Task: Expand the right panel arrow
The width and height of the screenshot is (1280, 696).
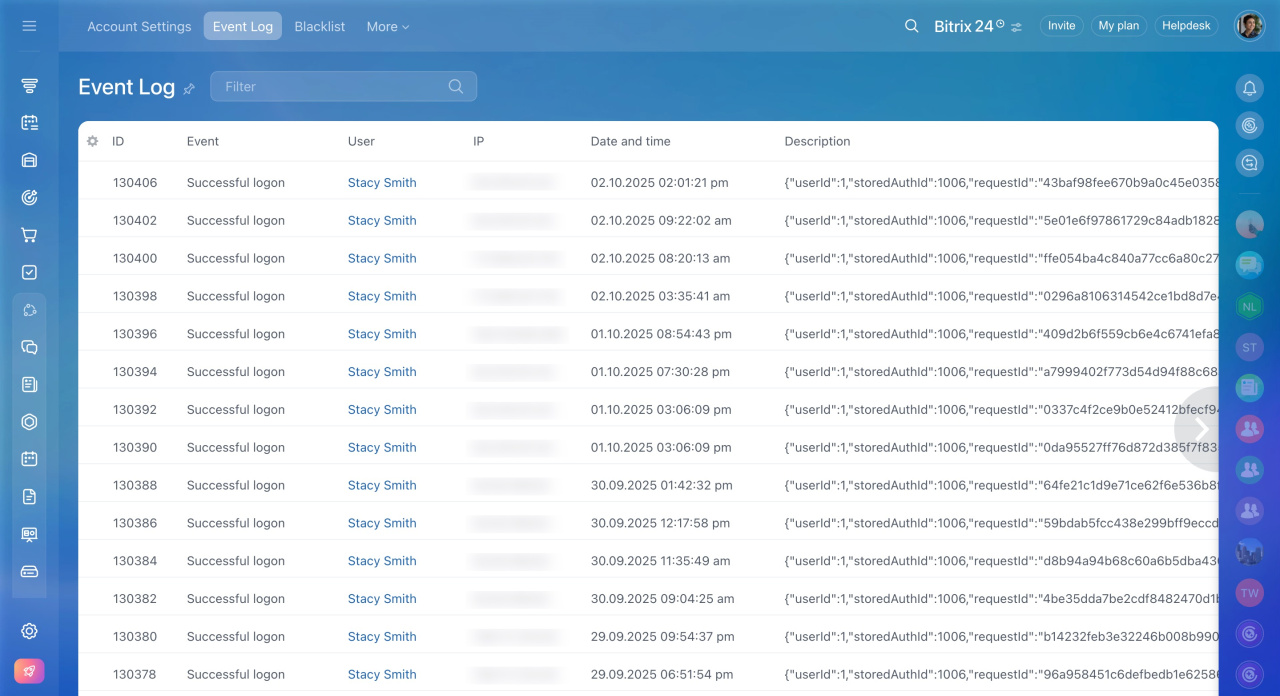Action: pyautogui.click(x=1201, y=429)
